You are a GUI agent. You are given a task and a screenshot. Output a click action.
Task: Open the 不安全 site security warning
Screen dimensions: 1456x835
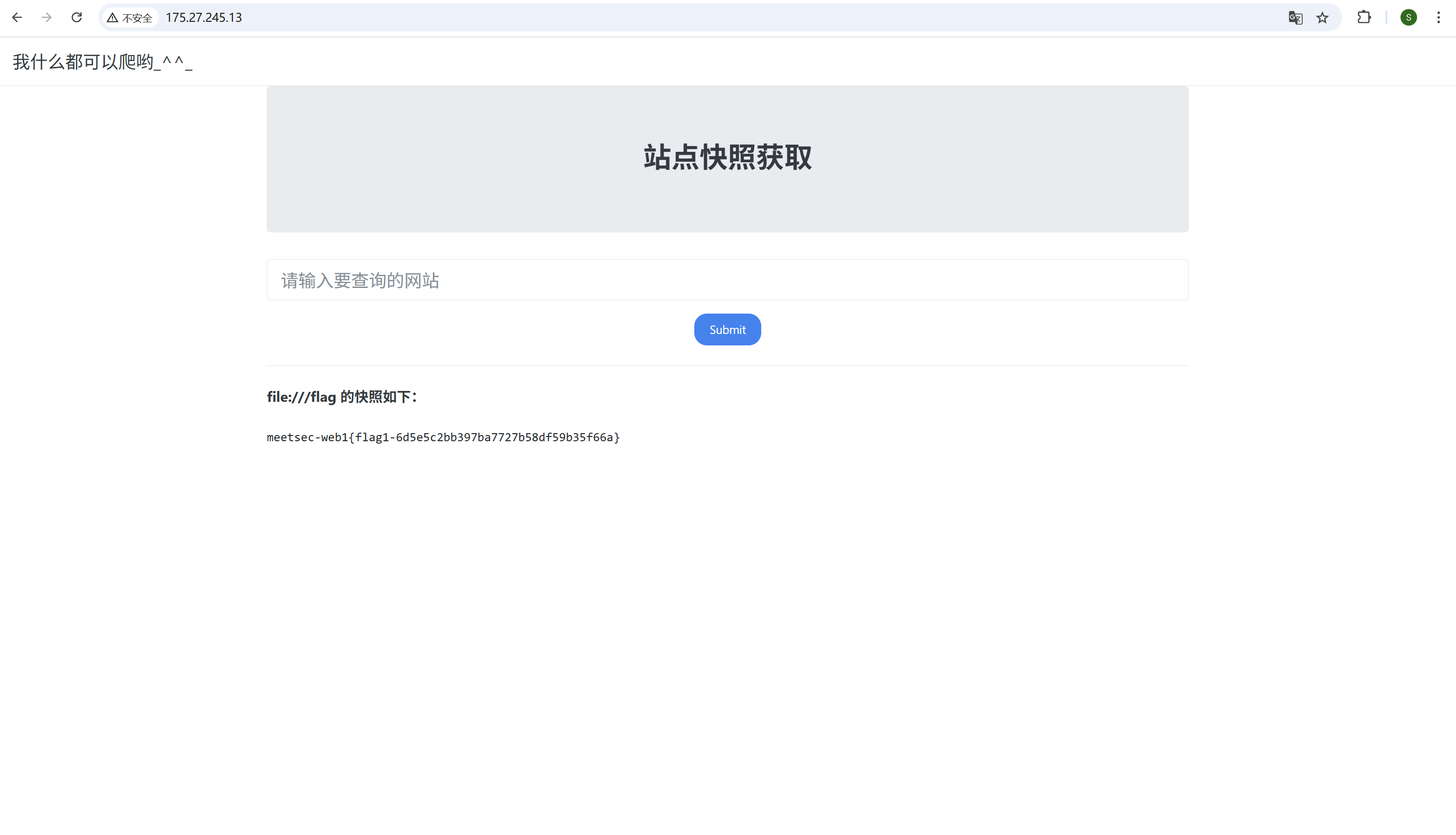click(130, 18)
